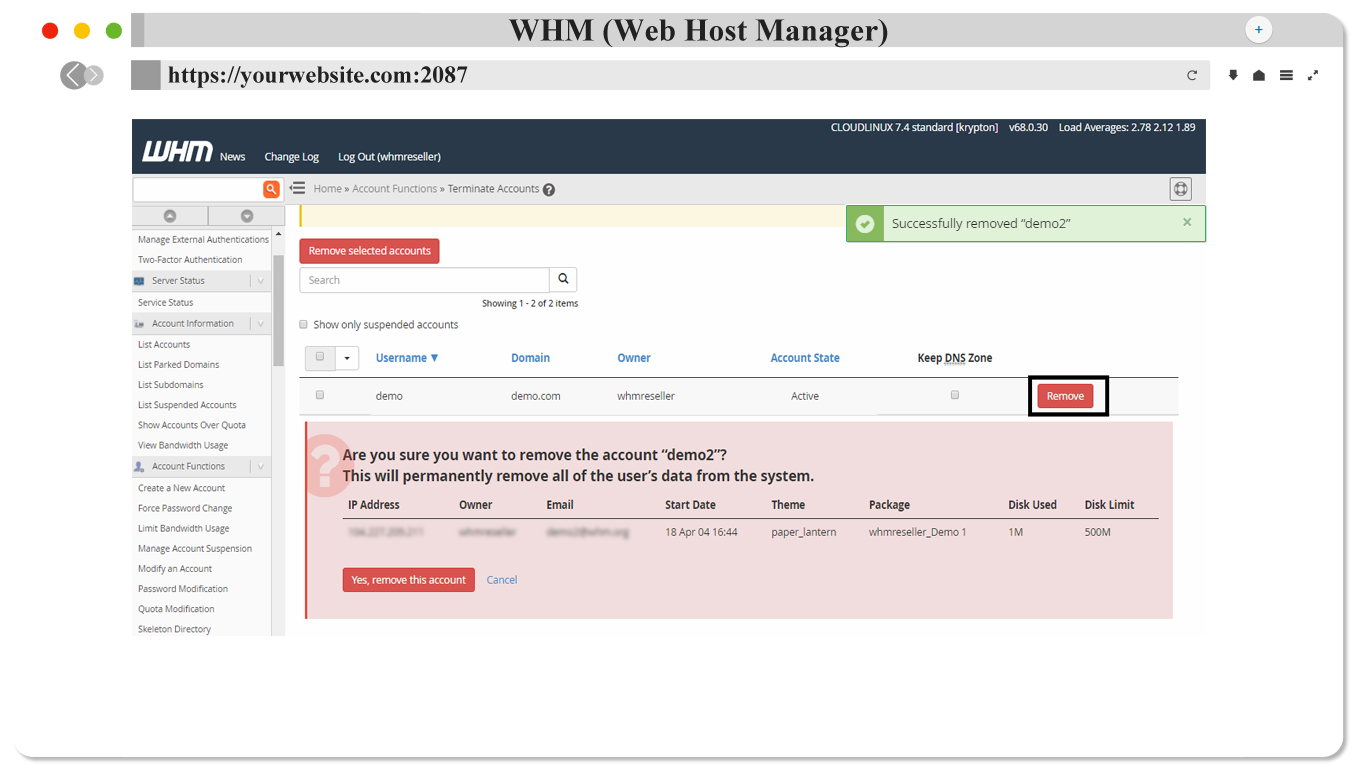Collapse the Account Information section chevron

tap(261, 324)
